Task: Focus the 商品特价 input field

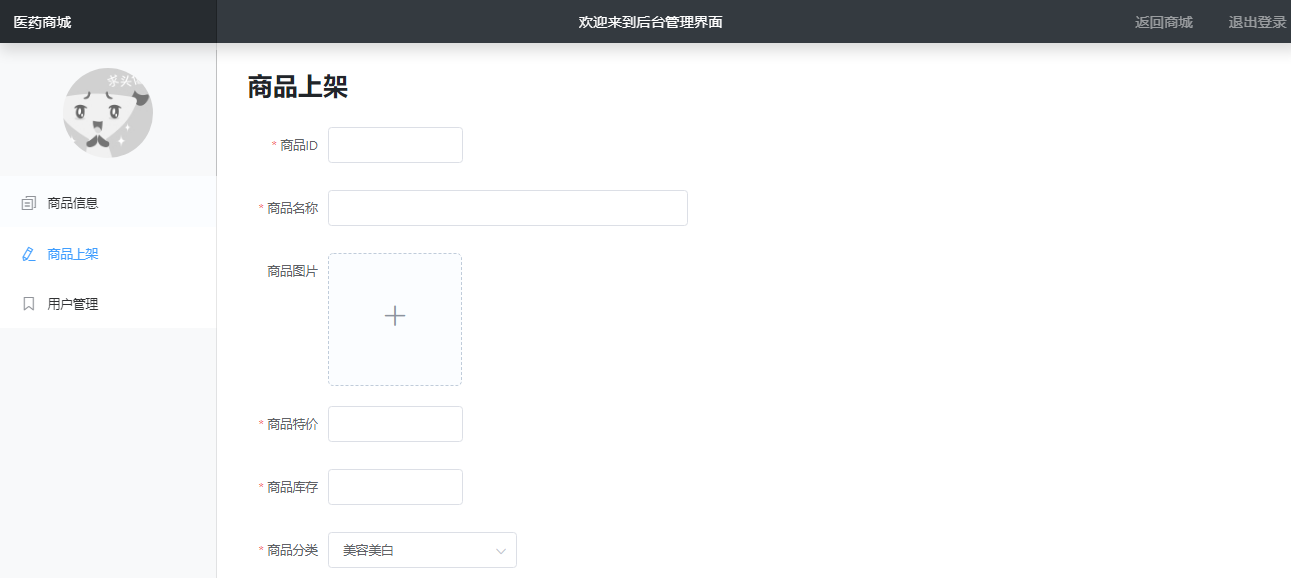Action: coord(395,424)
